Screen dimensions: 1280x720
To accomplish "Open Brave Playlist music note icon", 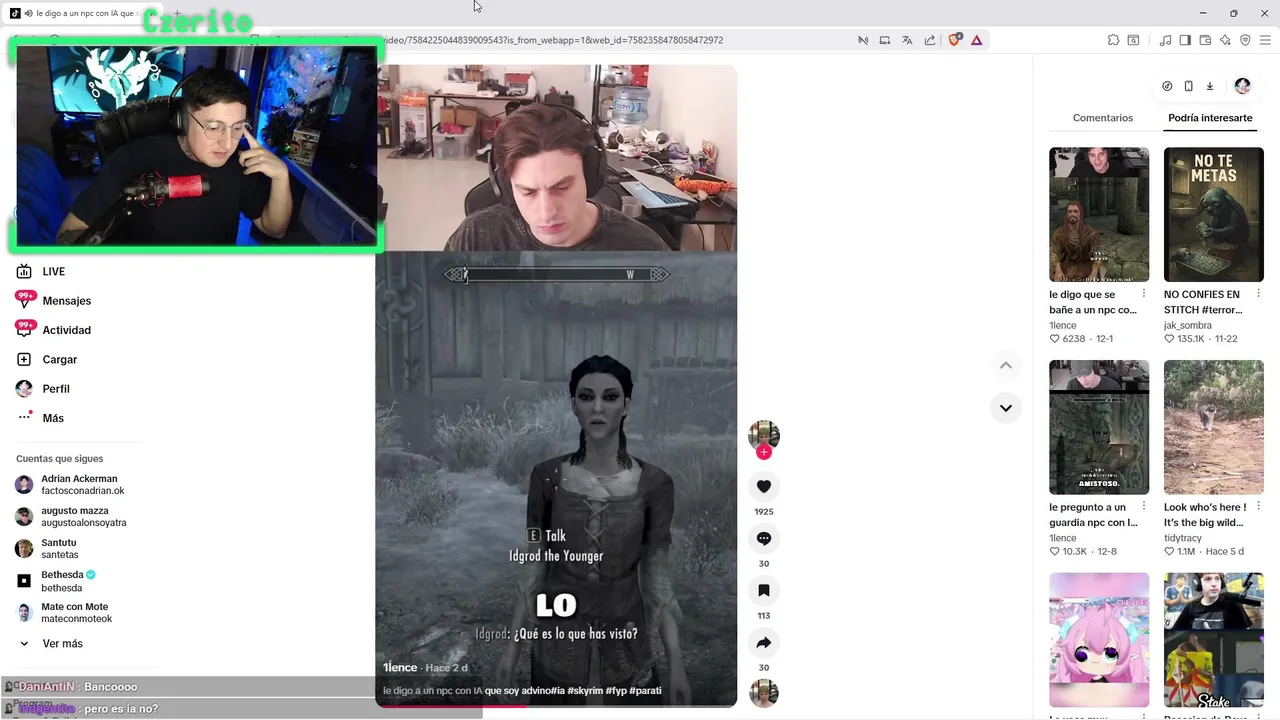I will coord(1165,40).
